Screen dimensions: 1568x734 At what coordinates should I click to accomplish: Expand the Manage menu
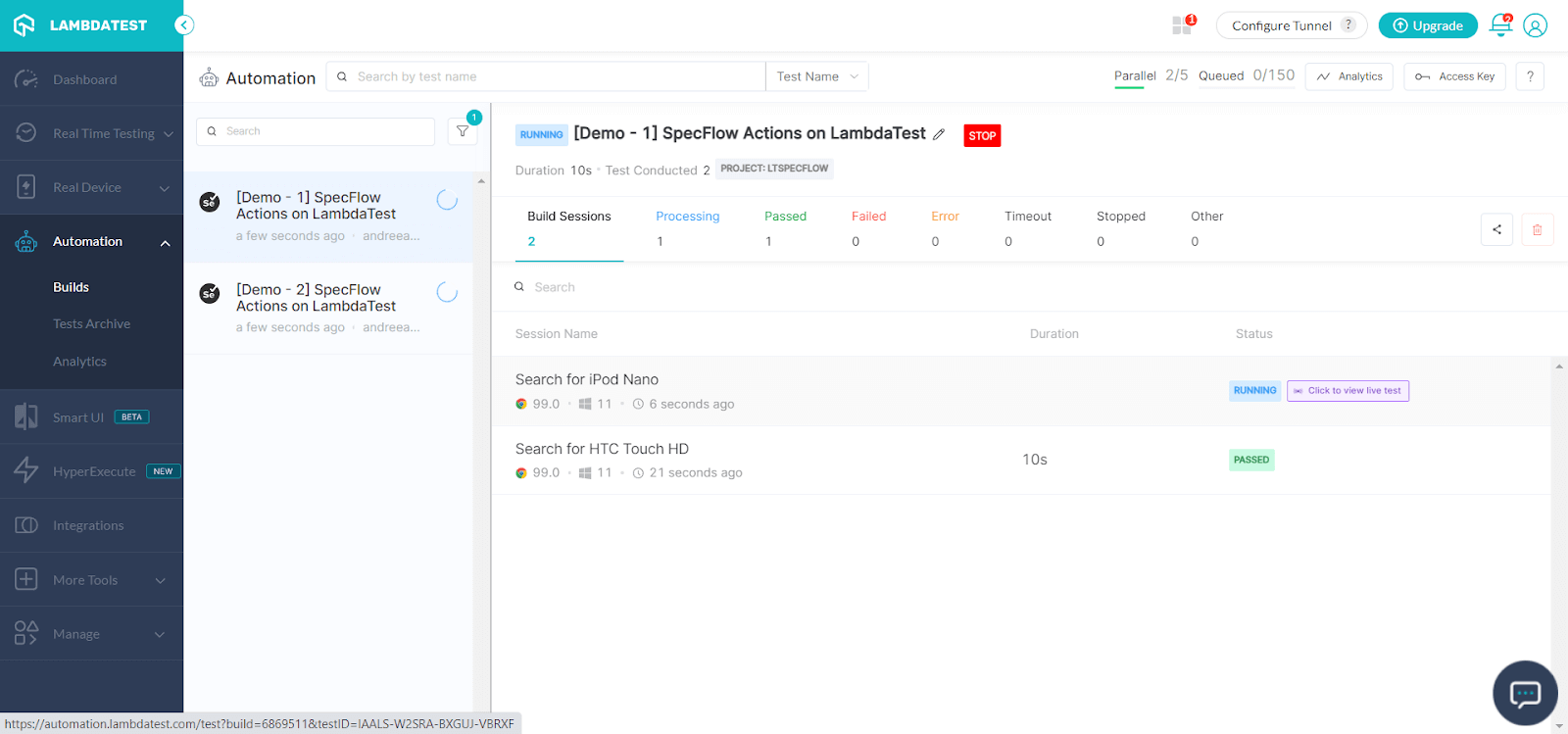click(x=160, y=634)
